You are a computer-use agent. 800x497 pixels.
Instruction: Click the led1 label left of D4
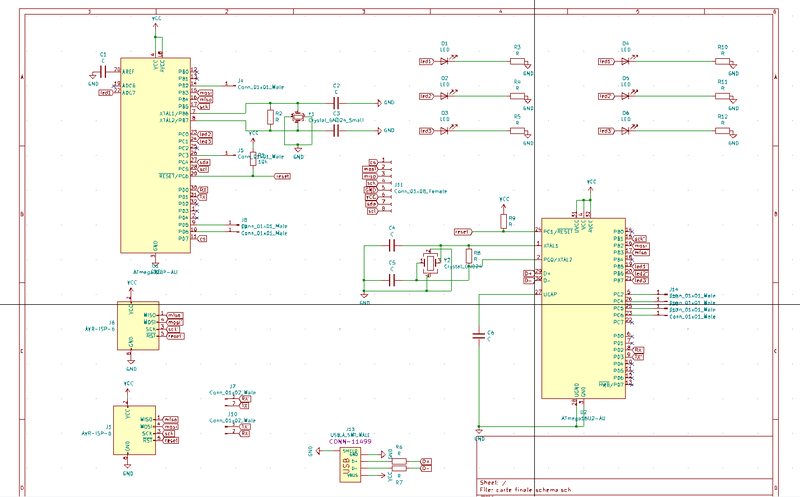(x=606, y=61)
